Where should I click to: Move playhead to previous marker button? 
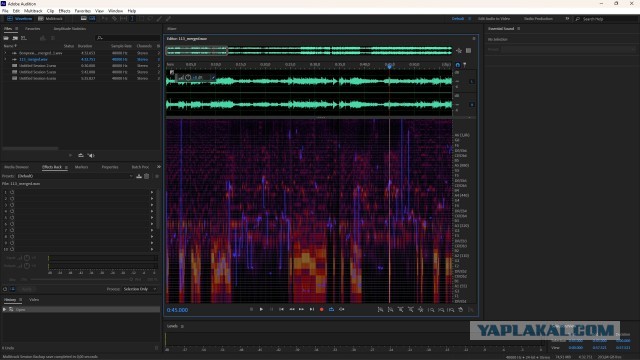[x=282, y=309]
